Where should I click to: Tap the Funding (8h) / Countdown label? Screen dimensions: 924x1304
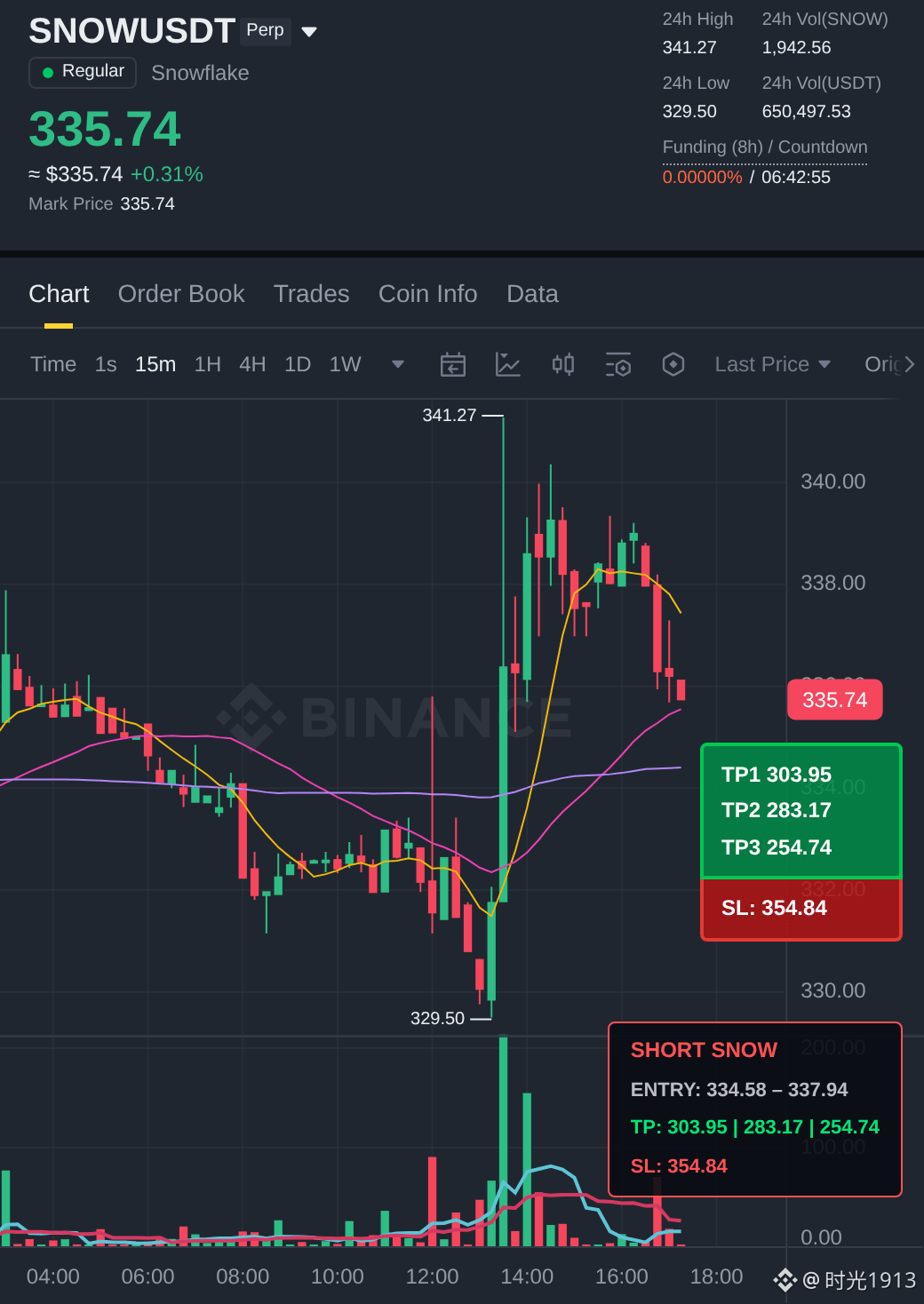click(765, 147)
